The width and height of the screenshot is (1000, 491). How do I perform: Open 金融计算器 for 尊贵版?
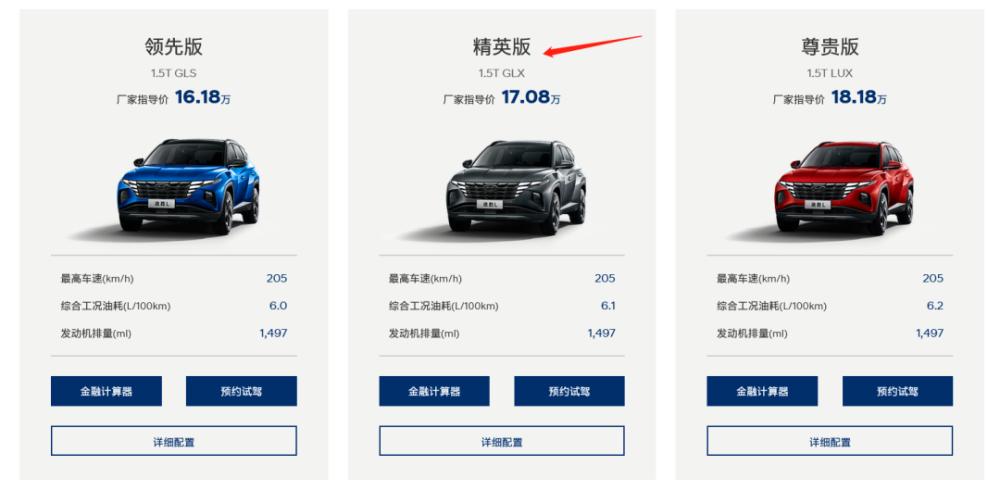762,391
